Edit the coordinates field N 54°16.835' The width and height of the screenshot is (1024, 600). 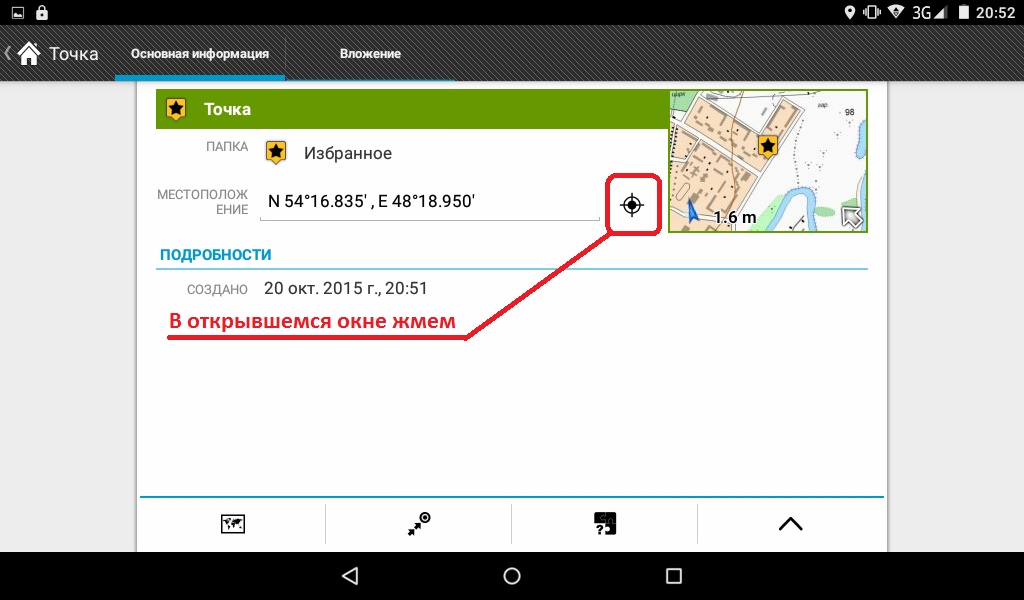click(x=428, y=201)
